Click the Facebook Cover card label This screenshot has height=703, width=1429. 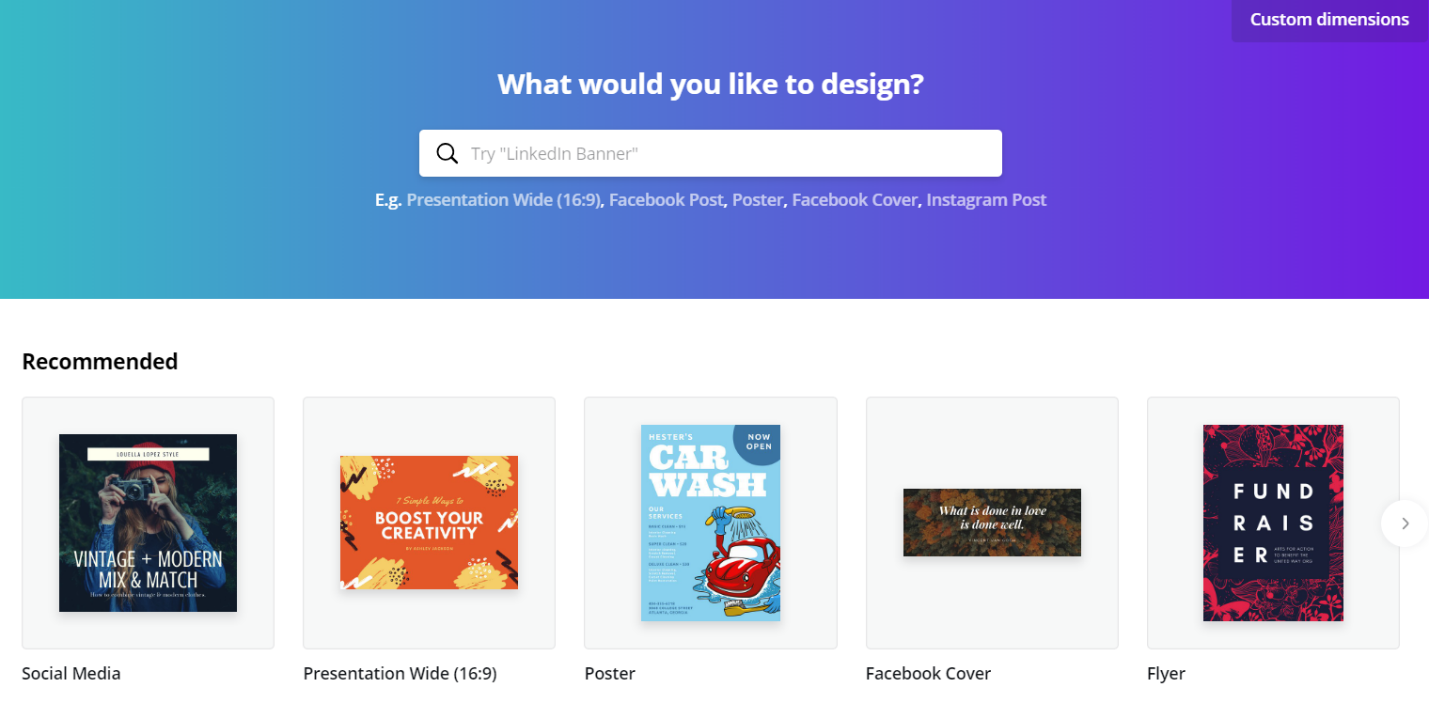(928, 673)
